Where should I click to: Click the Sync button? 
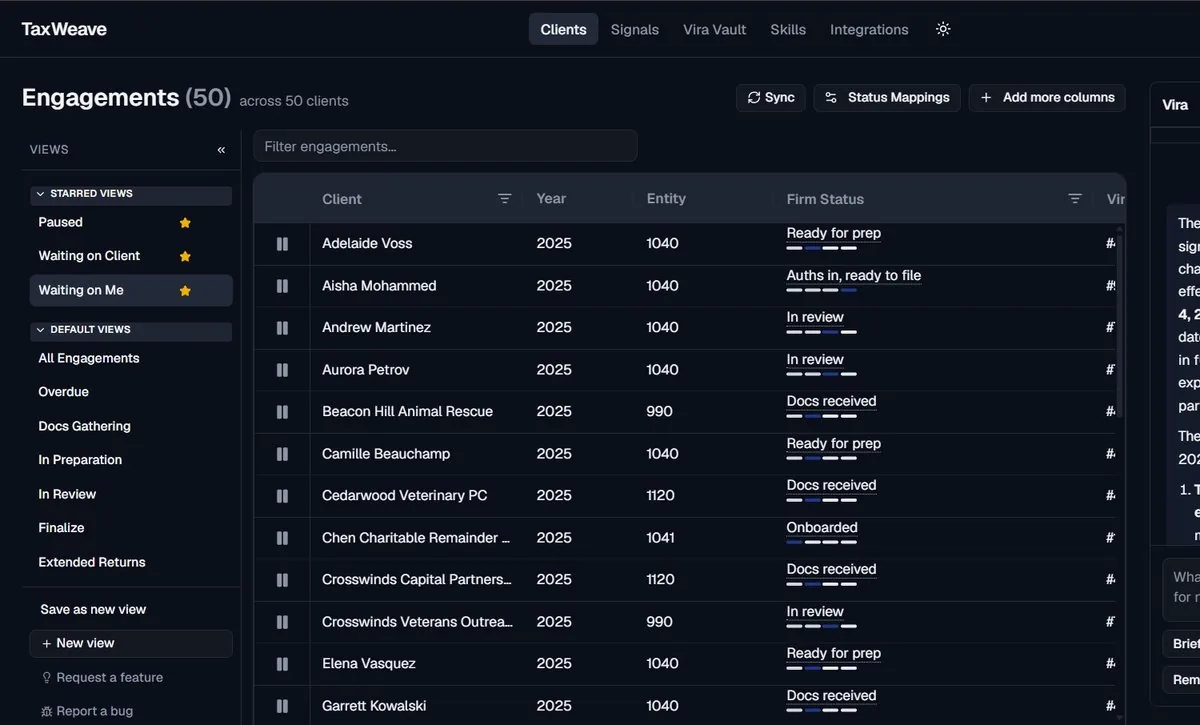pyautogui.click(x=771, y=98)
